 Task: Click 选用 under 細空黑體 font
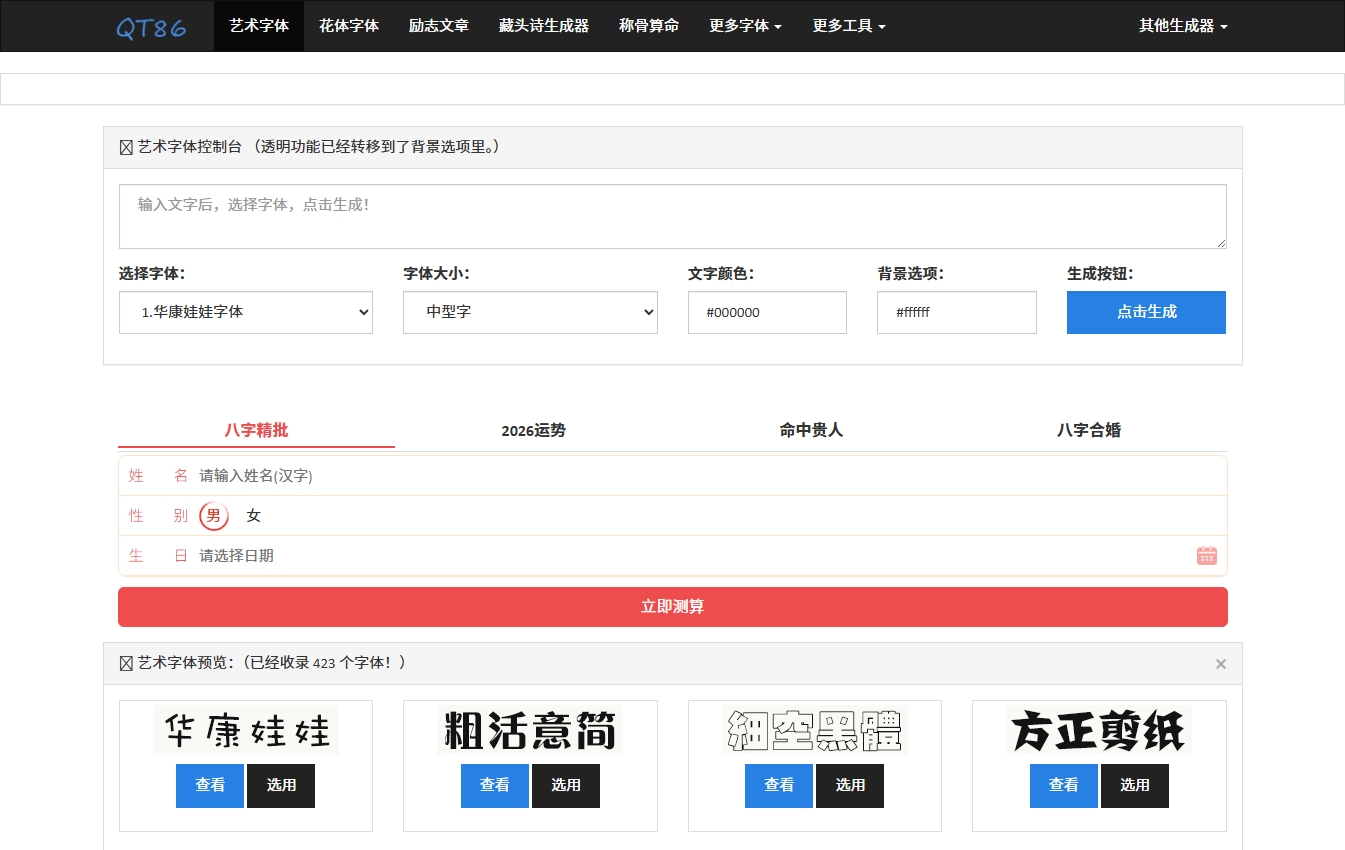tap(850, 786)
